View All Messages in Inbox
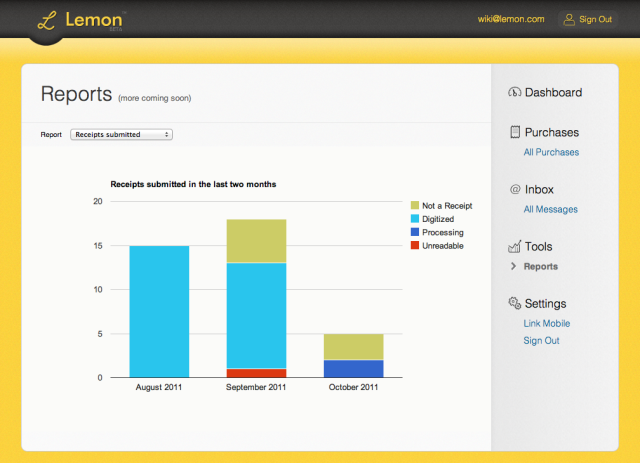Viewport: 640px width, 463px height. point(550,210)
